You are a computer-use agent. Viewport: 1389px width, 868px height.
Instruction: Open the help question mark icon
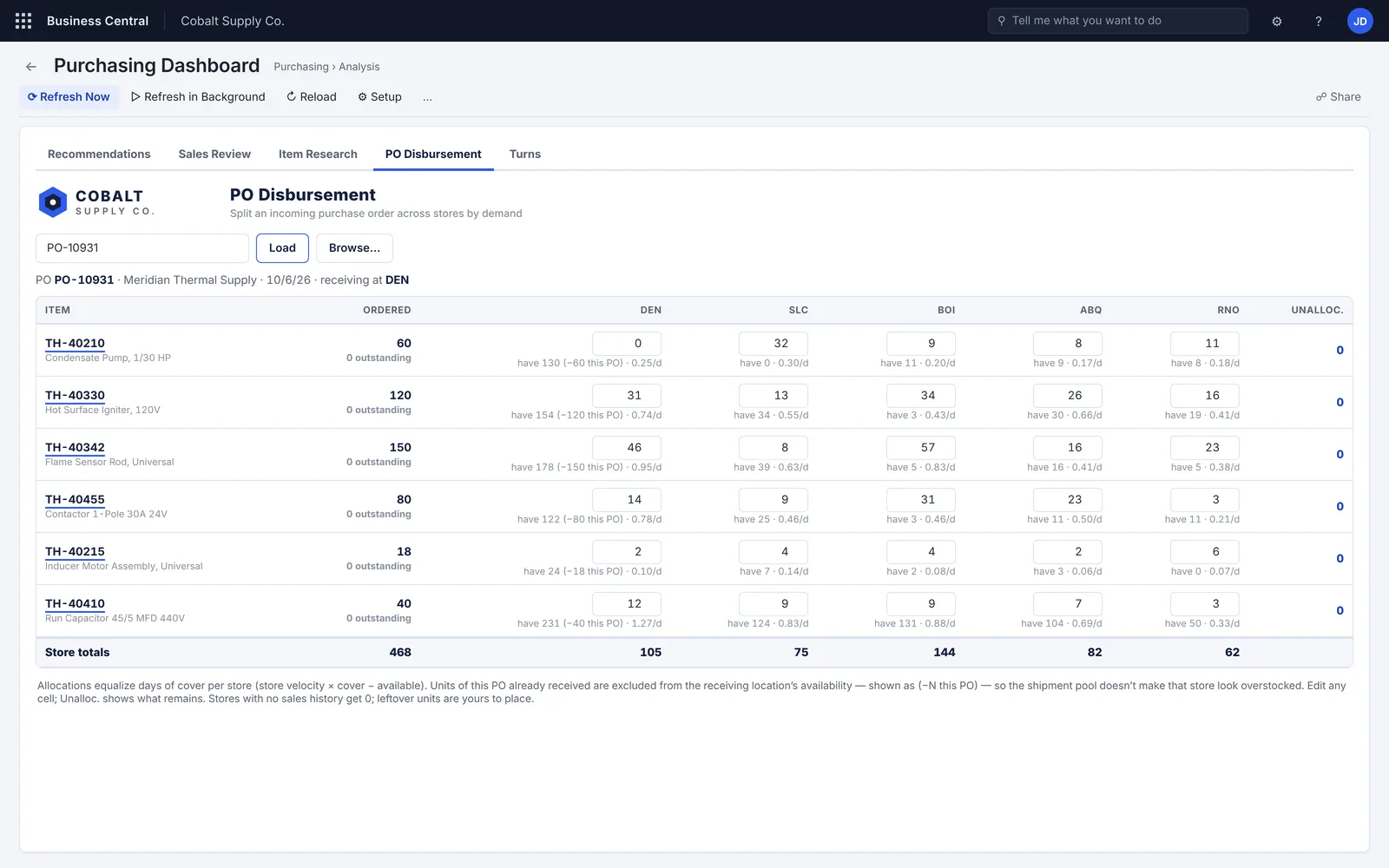pos(1318,21)
